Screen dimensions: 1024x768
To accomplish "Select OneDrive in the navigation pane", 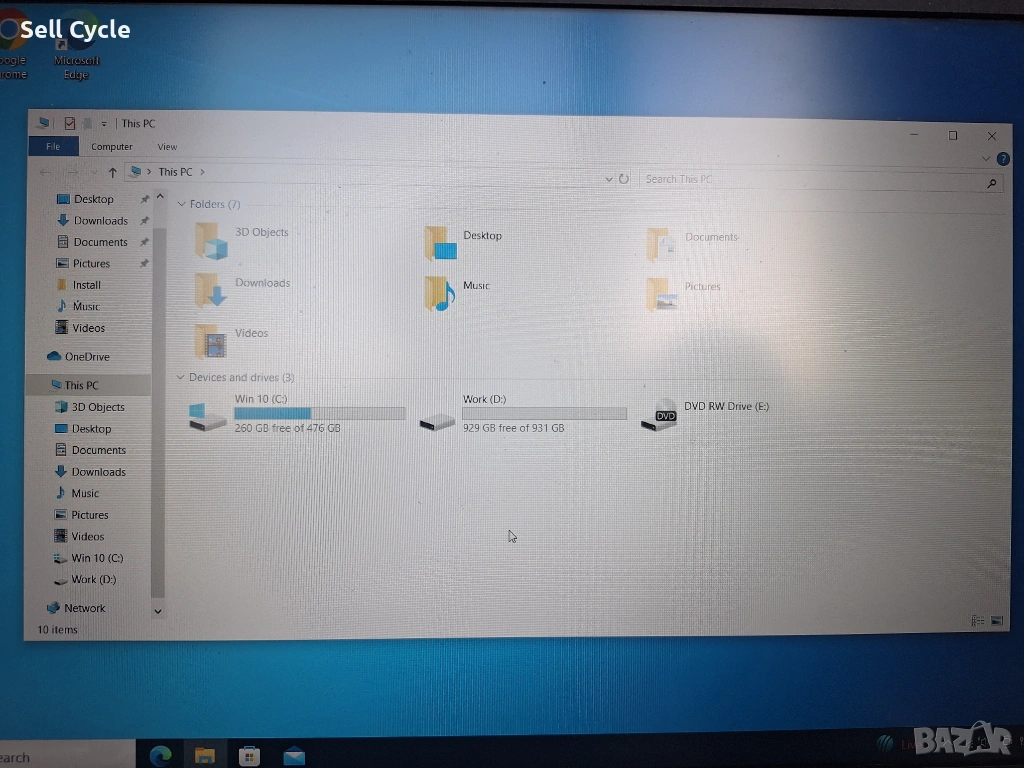I will (87, 357).
